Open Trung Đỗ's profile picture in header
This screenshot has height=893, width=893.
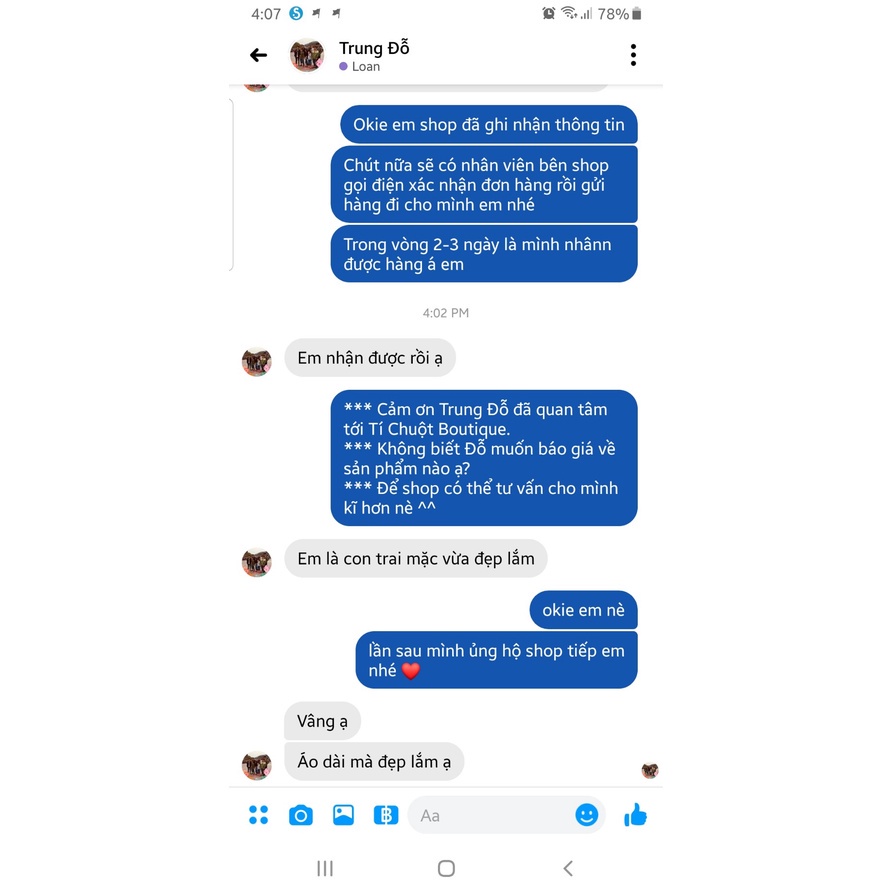pyautogui.click(x=307, y=55)
